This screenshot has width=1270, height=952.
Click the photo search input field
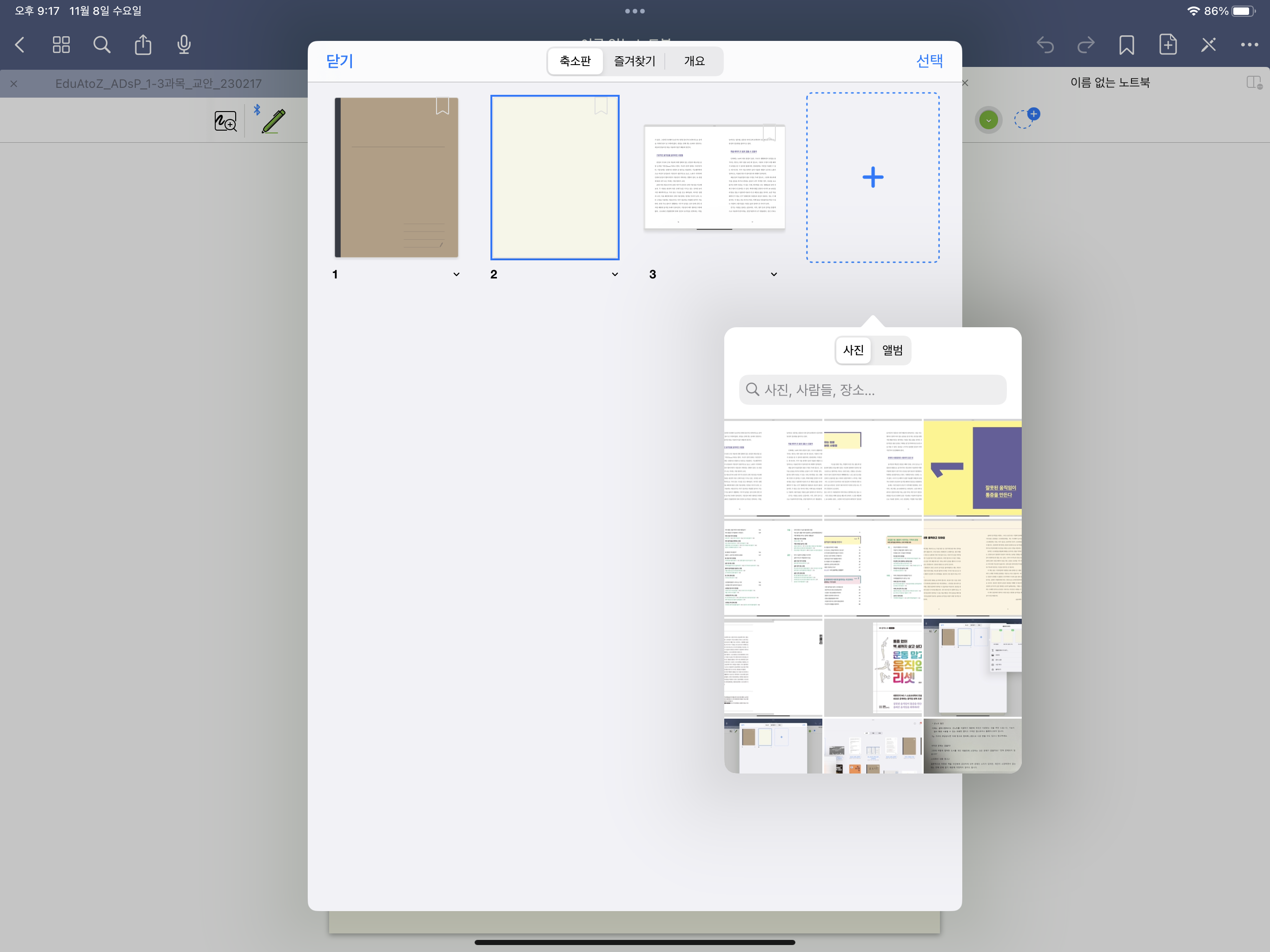click(873, 390)
